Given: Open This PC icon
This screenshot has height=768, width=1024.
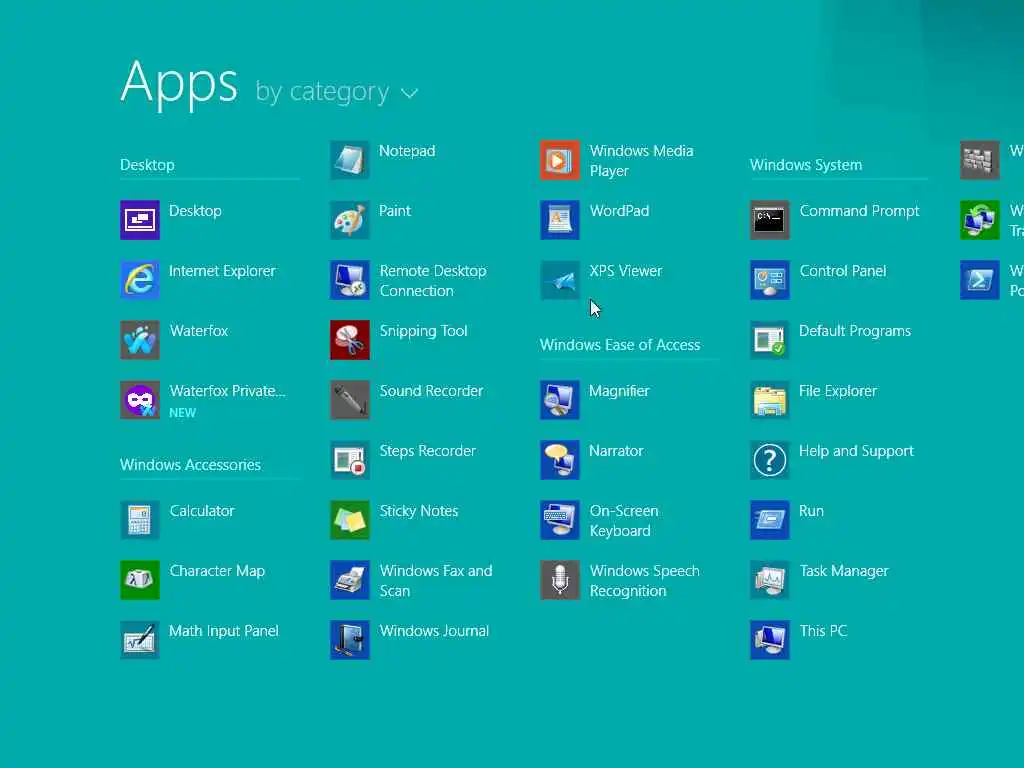Looking at the screenshot, I should (770, 641).
